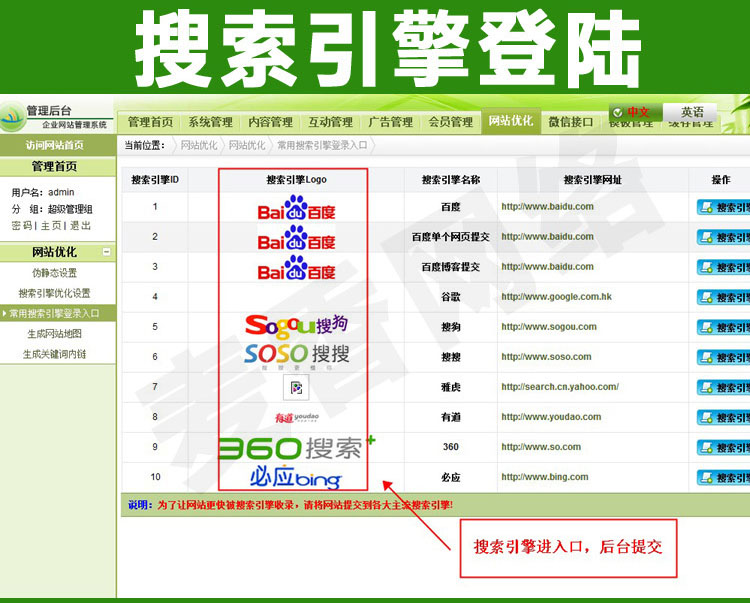Click the 密码 link under user info
This screenshot has width=750, height=603.
[x=22, y=226]
